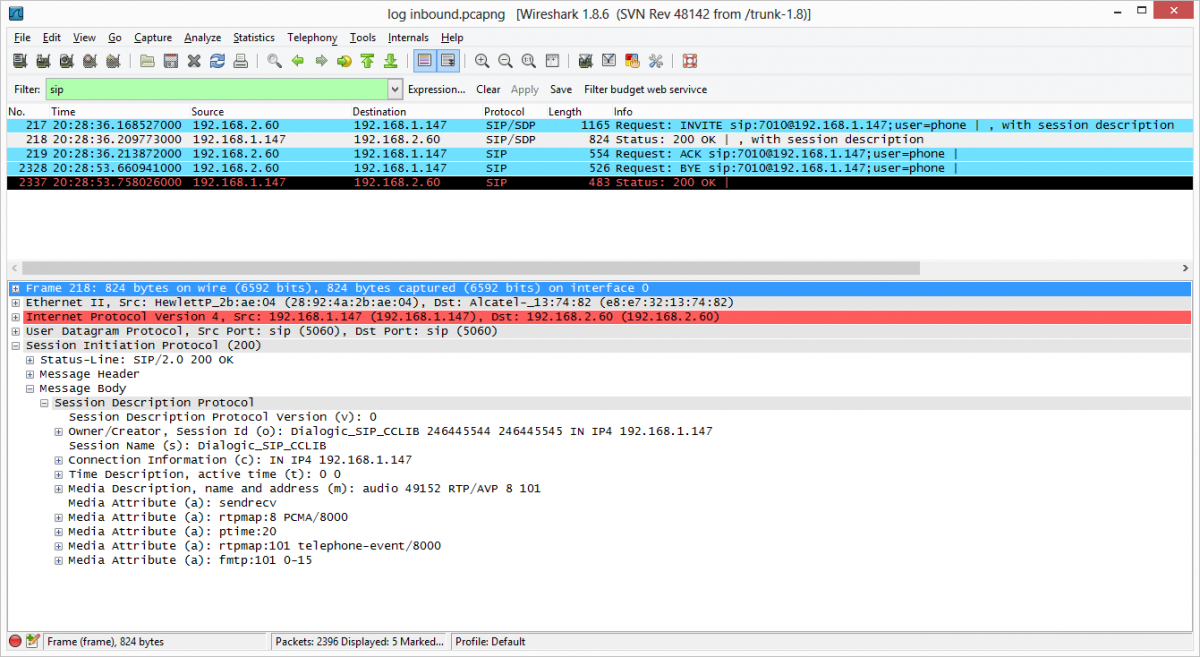Expand Media Description node
The width and height of the screenshot is (1200, 657).
click(59, 489)
